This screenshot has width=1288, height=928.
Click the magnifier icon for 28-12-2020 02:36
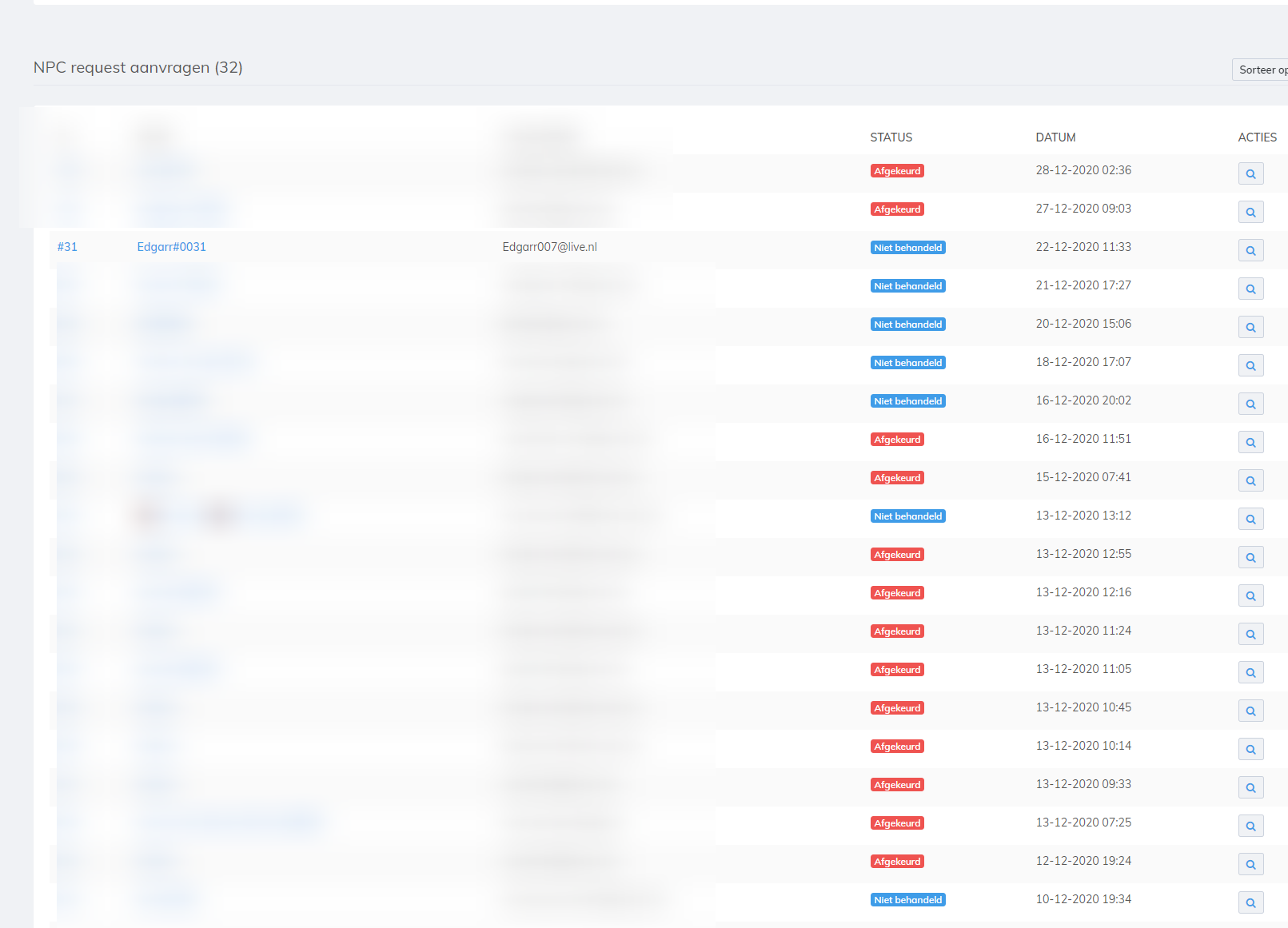[1250, 173]
